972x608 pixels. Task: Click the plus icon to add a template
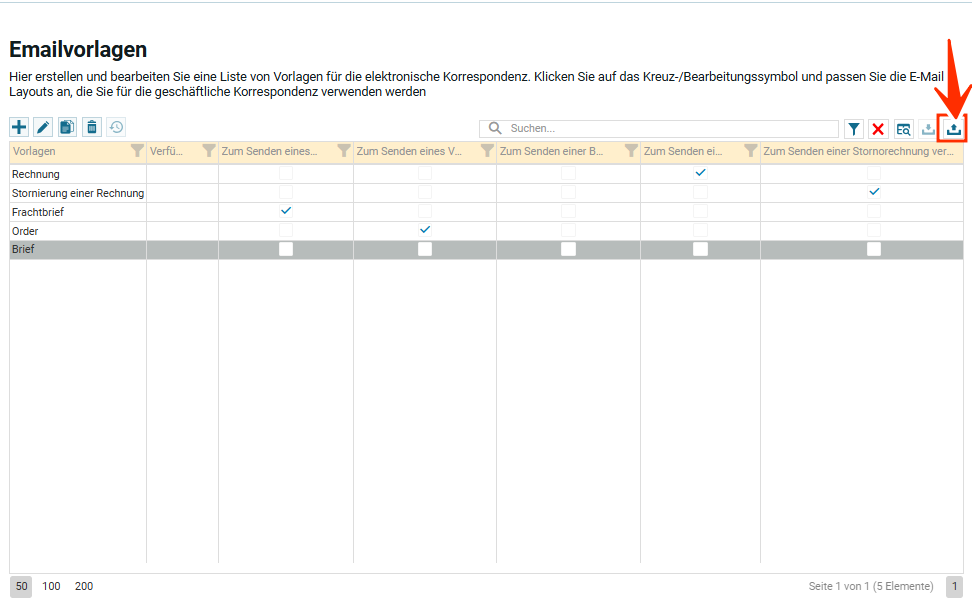(x=19, y=127)
